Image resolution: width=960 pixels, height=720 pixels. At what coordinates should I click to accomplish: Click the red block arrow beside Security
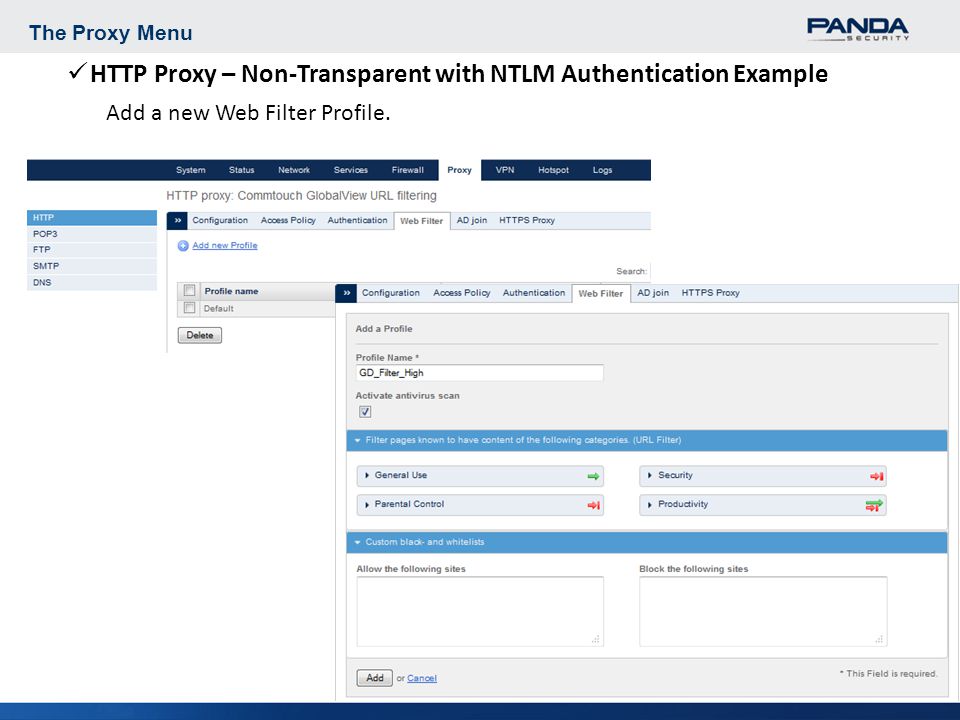(877, 476)
